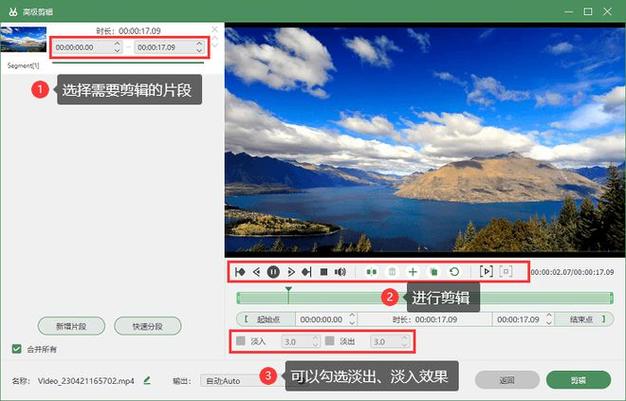Reset edits with the circular arrow icon

[x=454, y=272]
